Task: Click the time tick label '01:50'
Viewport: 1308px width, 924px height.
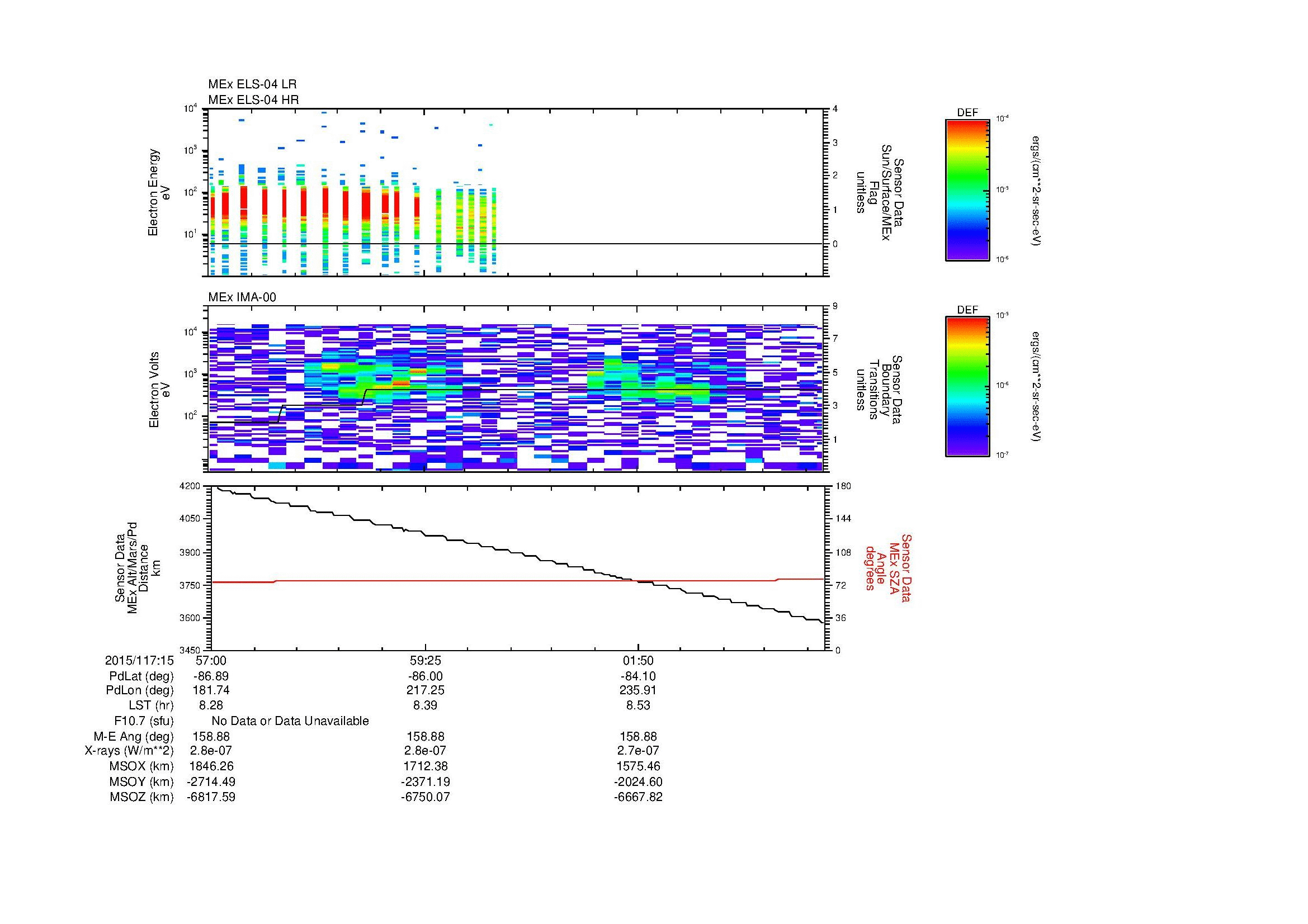Action: coord(638,660)
